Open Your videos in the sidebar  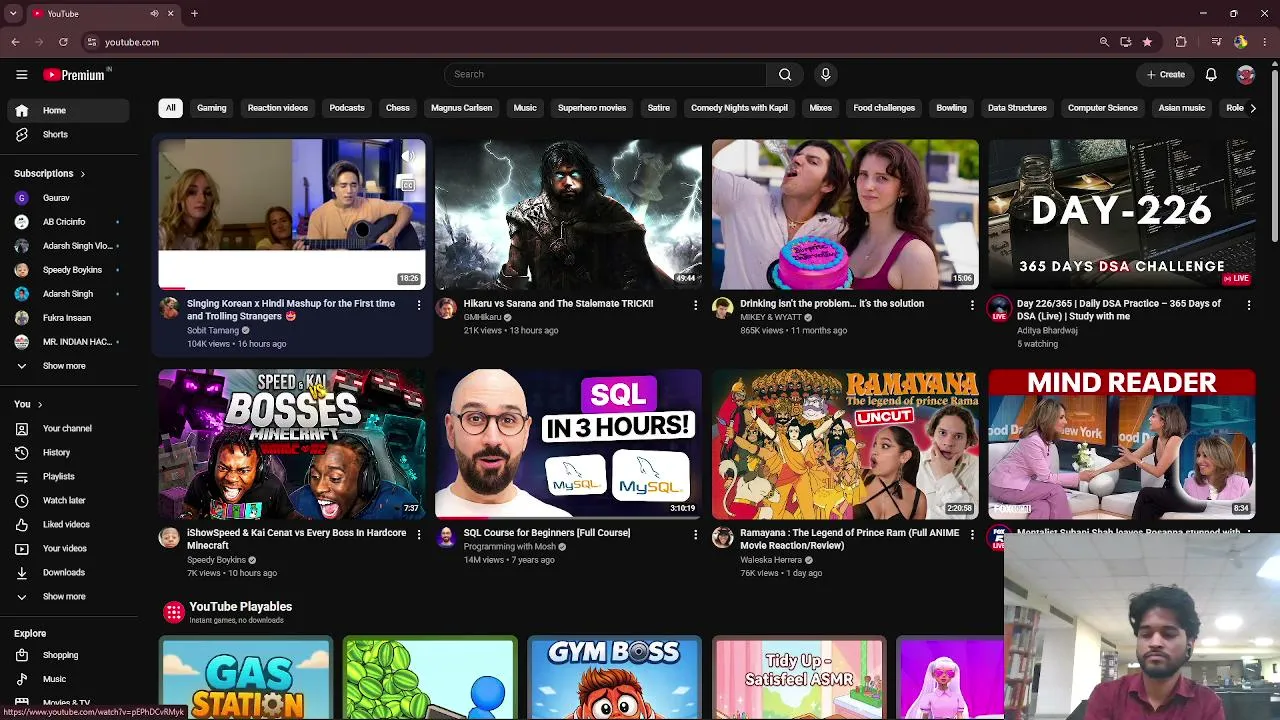tap(67, 548)
